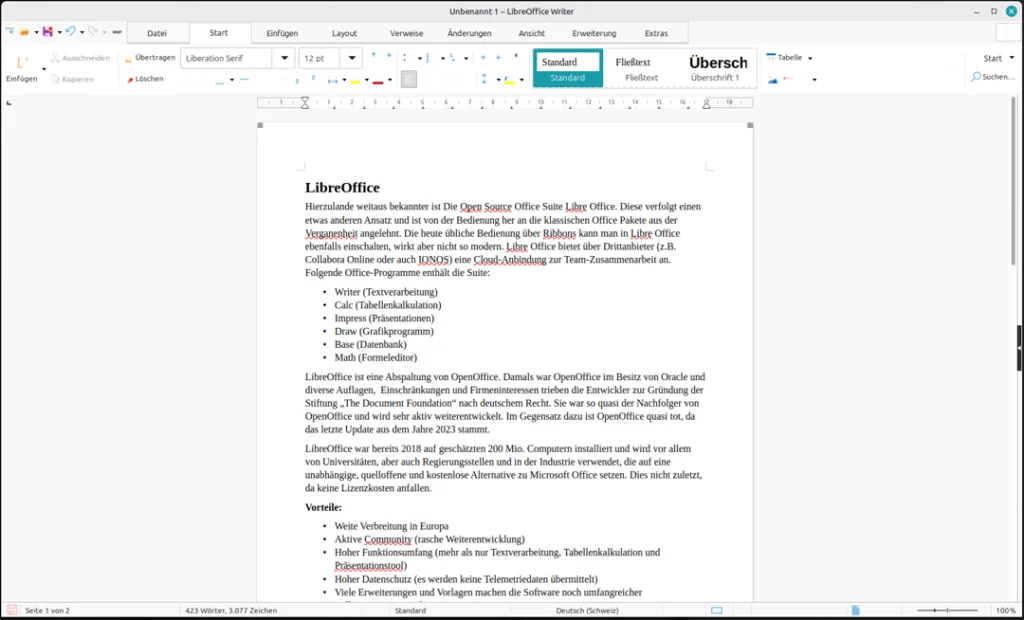Switch to the Einfügen tab
Screen dimensions: 1024x620
pyautogui.click(x=282, y=33)
